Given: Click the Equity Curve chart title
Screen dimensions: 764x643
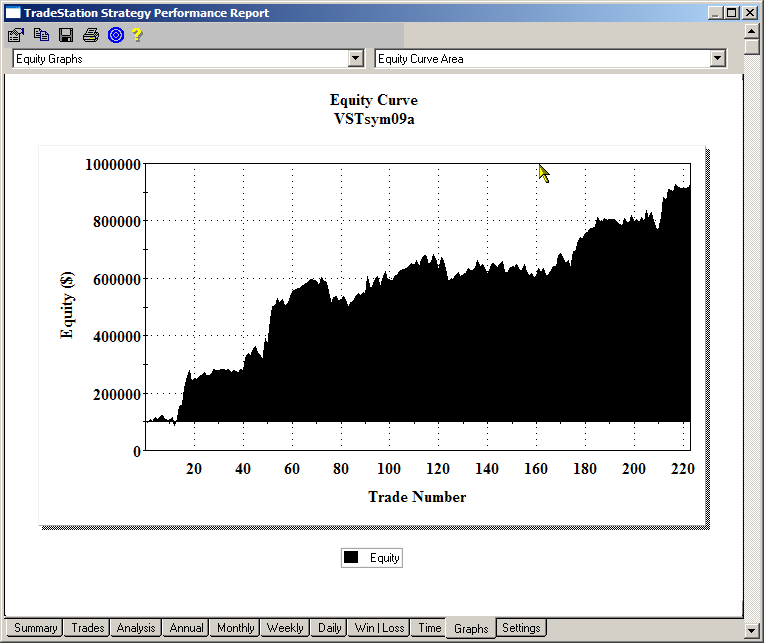Looking at the screenshot, I should click(374, 100).
